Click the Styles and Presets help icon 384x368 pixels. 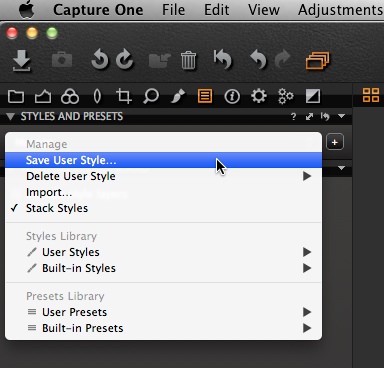click(x=293, y=116)
